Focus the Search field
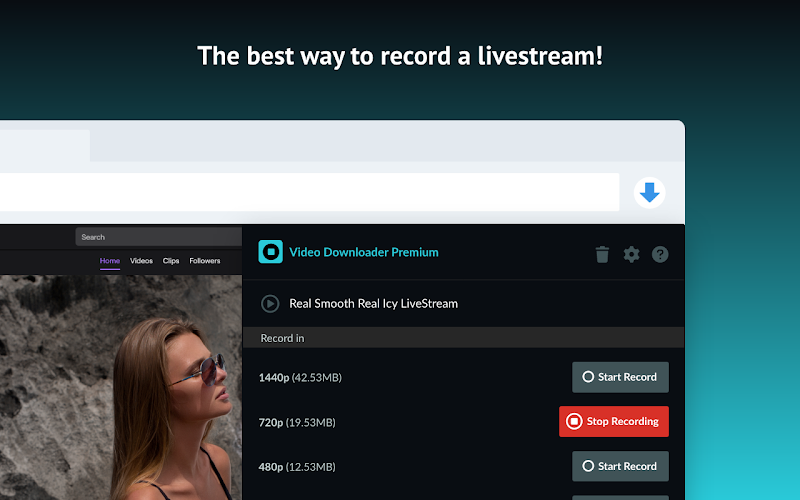Screen dimensions: 800x500 pyautogui.click(x=159, y=237)
